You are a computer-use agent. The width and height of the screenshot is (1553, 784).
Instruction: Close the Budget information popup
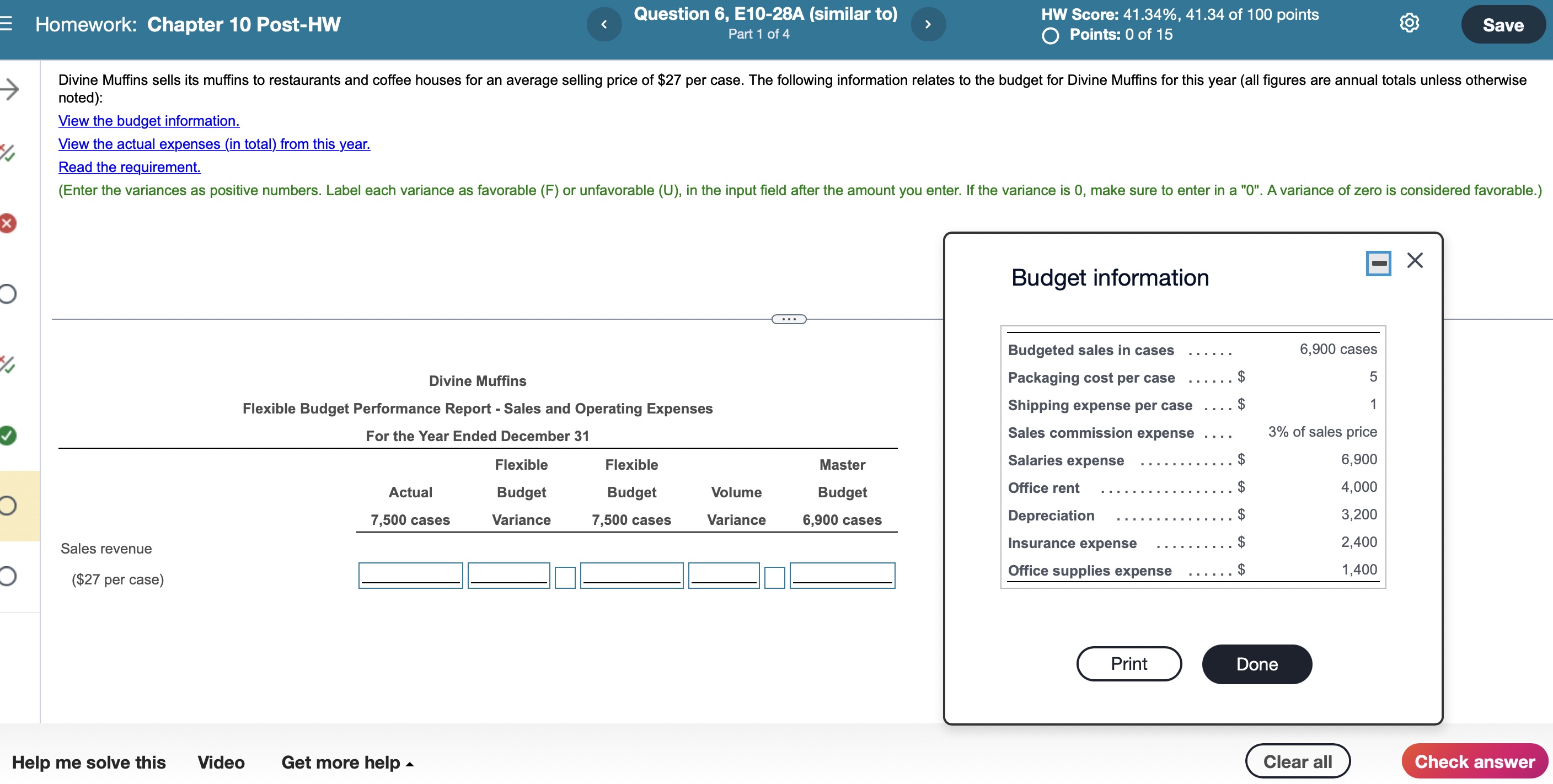(x=1415, y=260)
